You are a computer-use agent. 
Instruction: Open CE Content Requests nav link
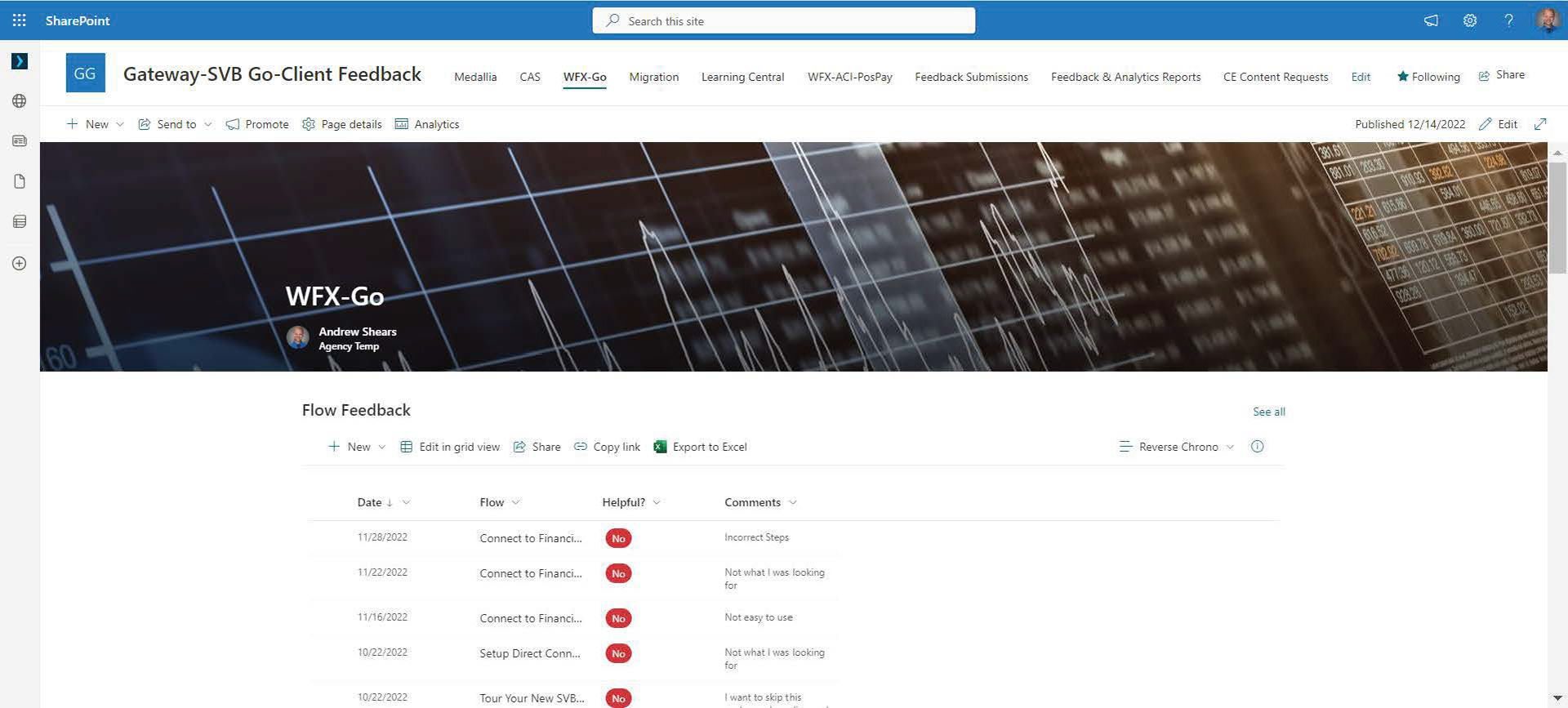point(1276,77)
